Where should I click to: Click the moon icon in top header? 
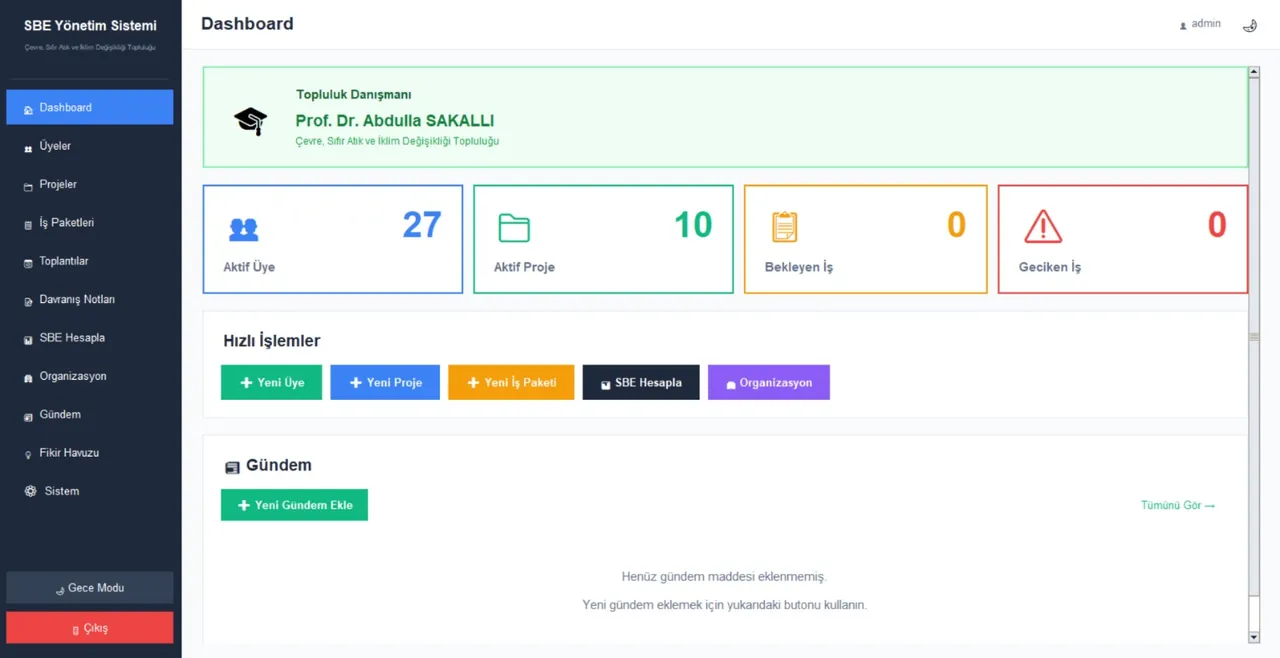[1249, 25]
